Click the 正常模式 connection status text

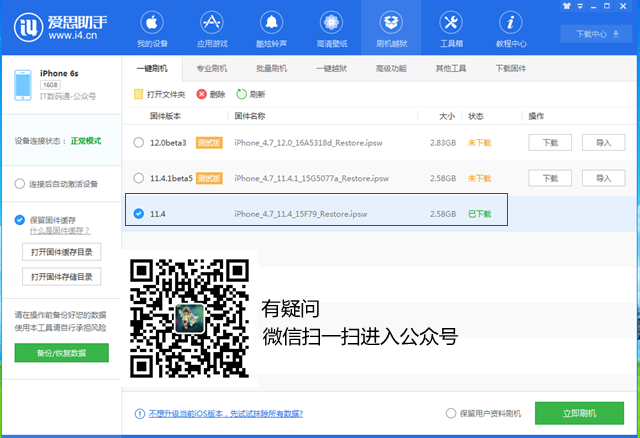click(x=86, y=141)
